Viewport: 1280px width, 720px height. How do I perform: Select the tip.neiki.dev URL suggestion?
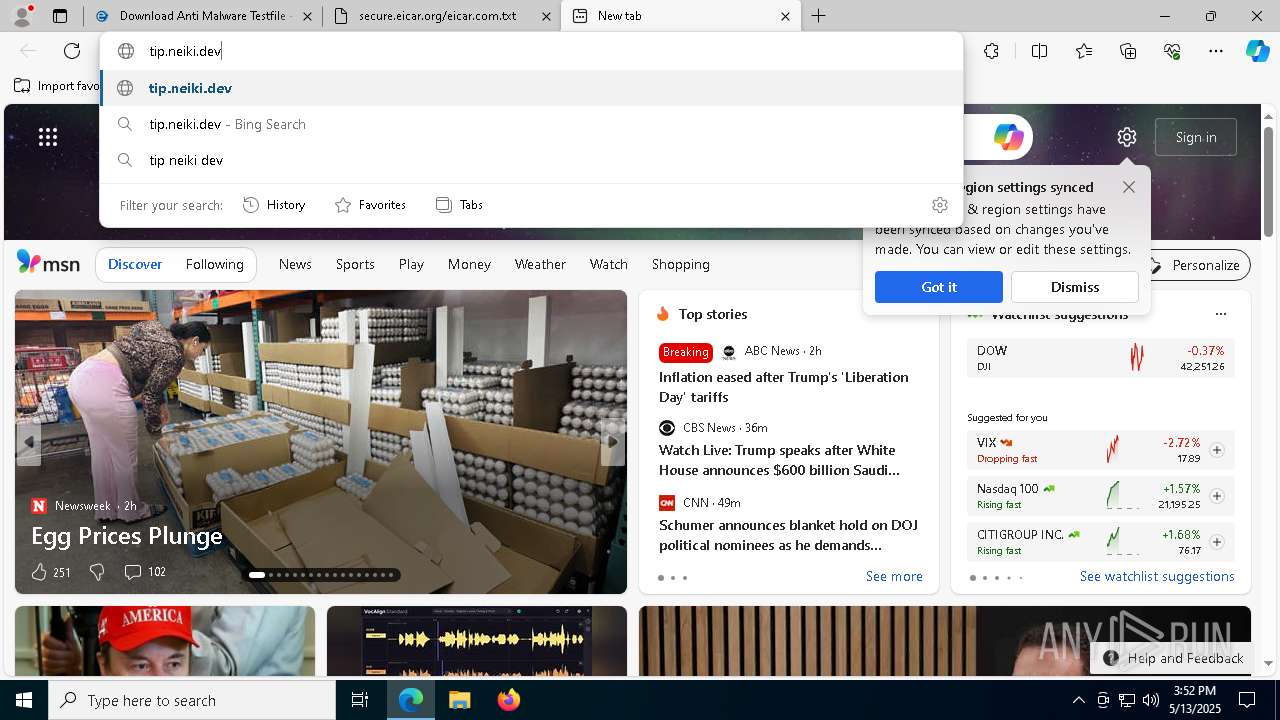pyautogui.click(x=532, y=88)
